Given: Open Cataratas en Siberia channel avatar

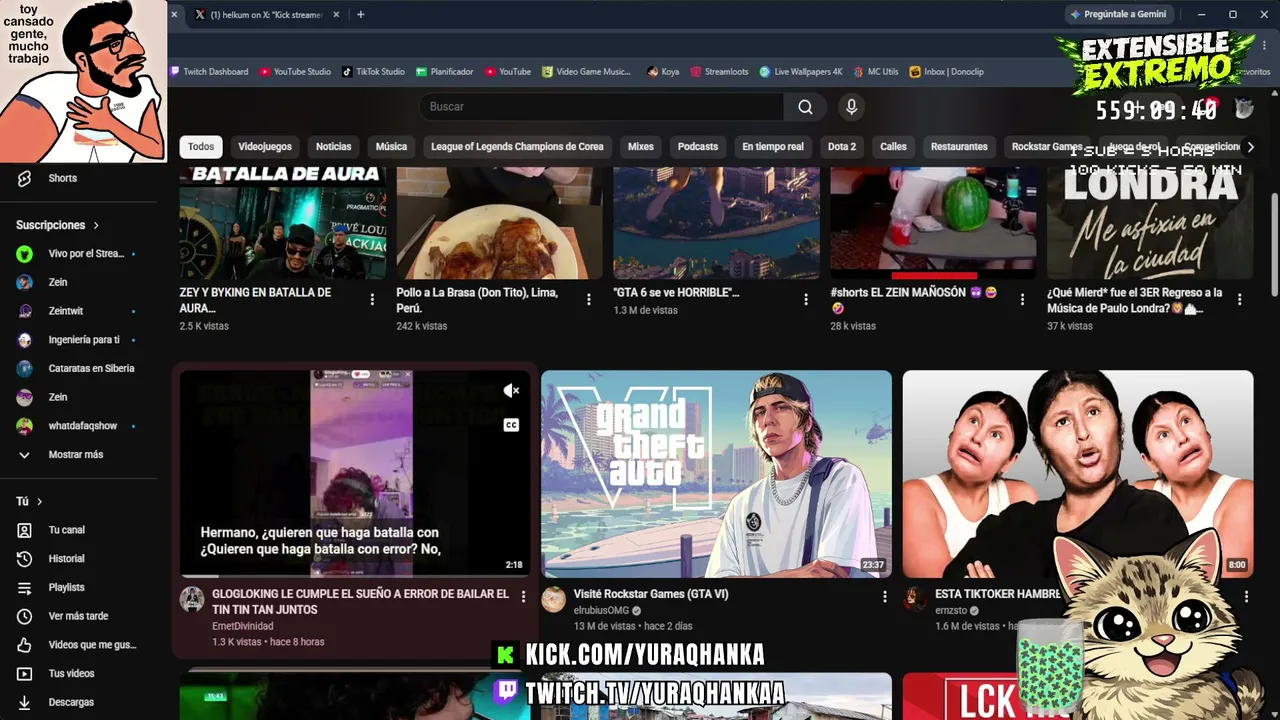Looking at the screenshot, I should tap(25, 368).
